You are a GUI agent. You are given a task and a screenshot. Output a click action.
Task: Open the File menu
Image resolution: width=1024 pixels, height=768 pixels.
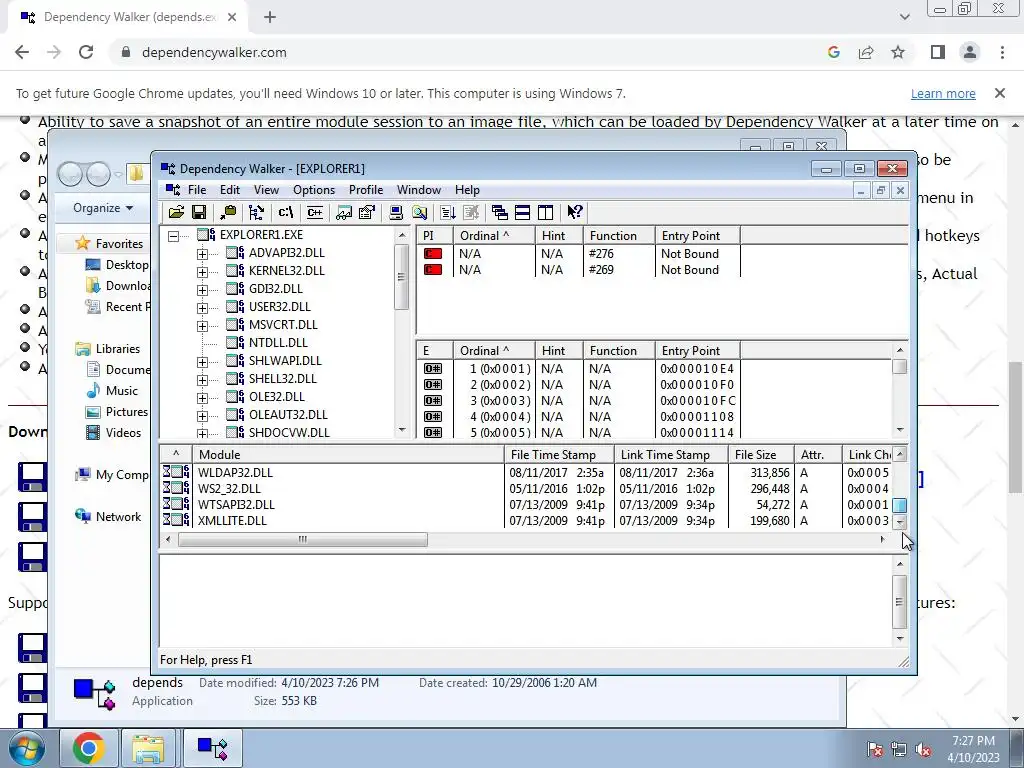pos(197,190)
